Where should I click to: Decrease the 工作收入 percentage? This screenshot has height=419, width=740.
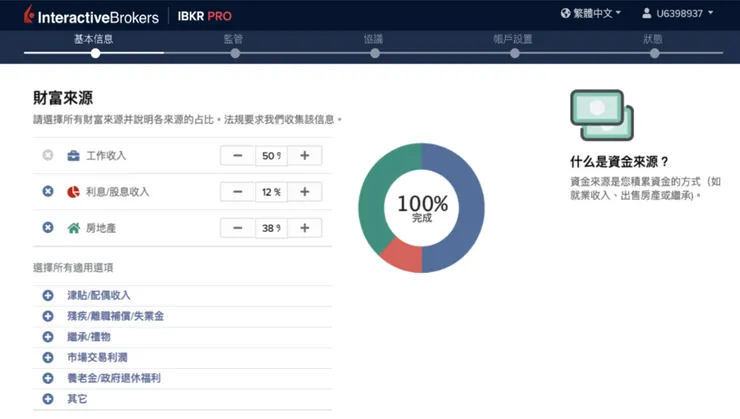pyautogui.click(x=237, y=155)
